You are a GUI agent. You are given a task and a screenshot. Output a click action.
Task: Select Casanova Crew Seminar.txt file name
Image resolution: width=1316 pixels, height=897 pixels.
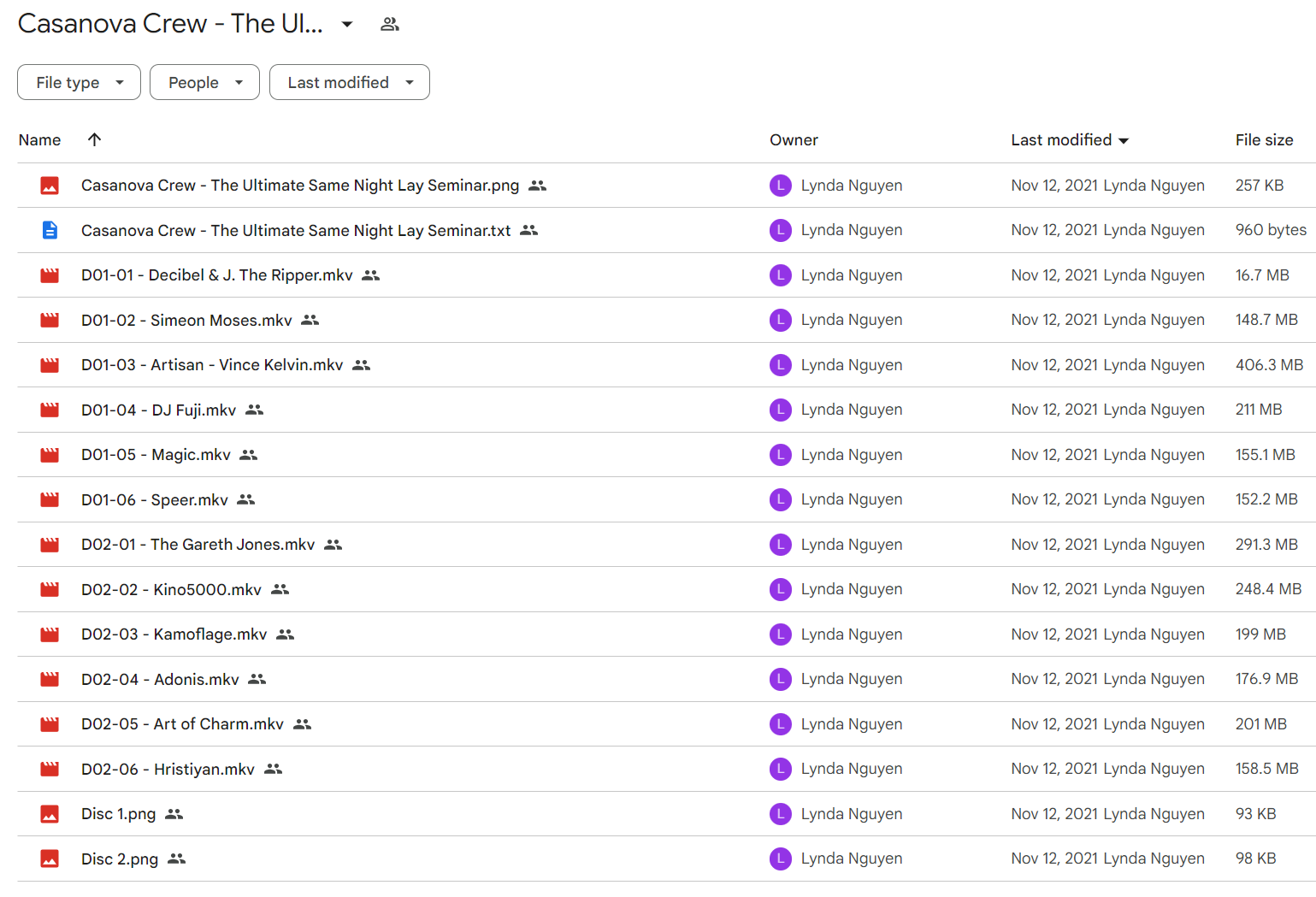pyautogui.click(x=296, y=230)
